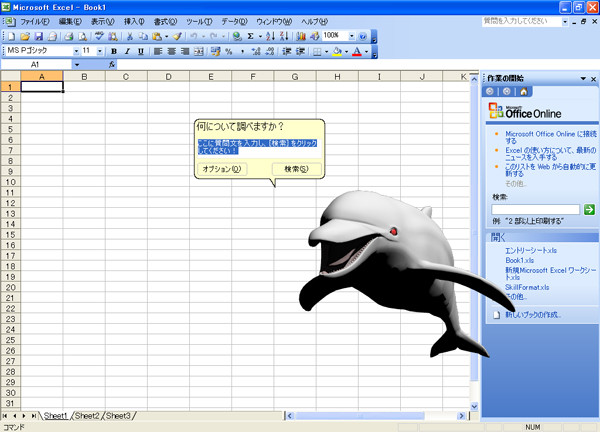Screen dimensions: 600x432
Task: Expand the Name Box dropdown arrow
Action: pos(77,65)
